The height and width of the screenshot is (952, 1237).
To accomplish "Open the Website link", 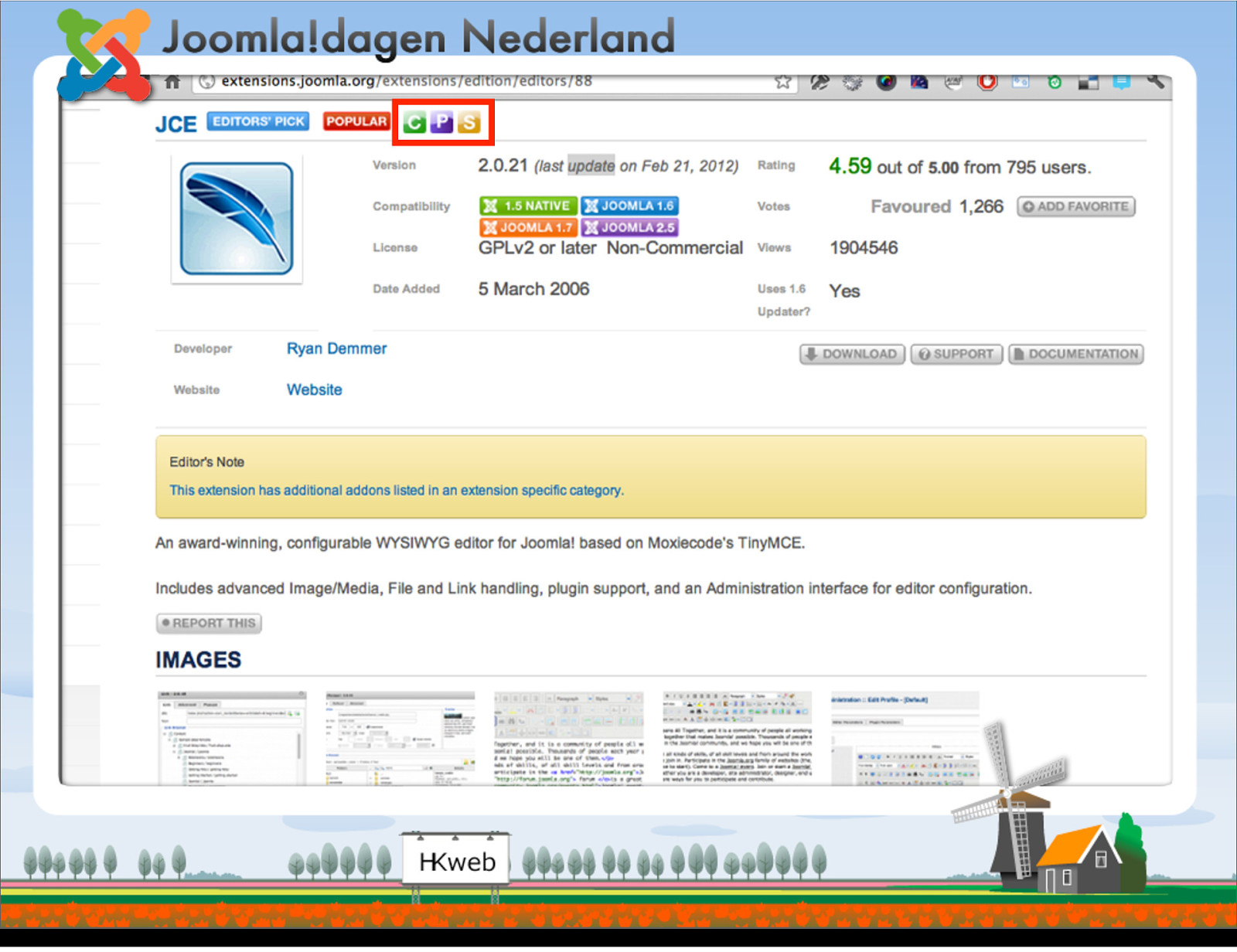I will (x=314, y=389).
